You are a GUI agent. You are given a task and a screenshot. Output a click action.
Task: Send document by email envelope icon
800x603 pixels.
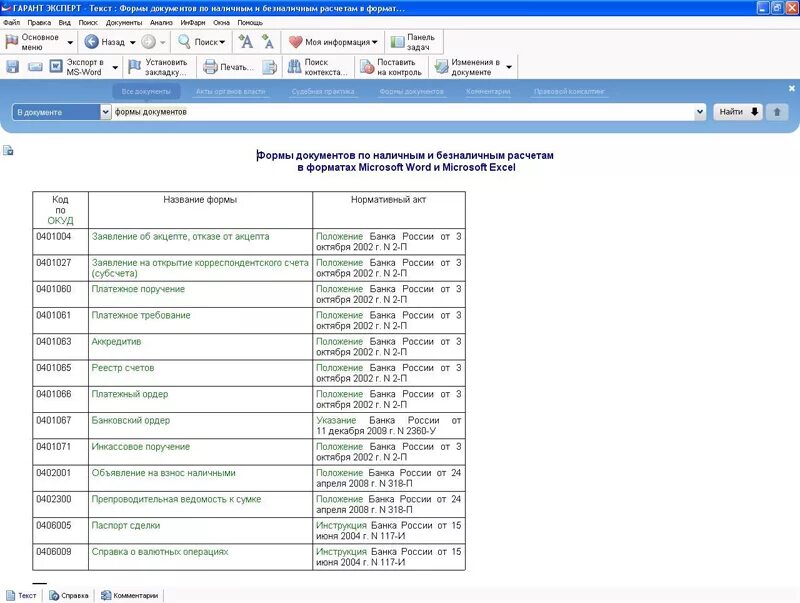35,67
